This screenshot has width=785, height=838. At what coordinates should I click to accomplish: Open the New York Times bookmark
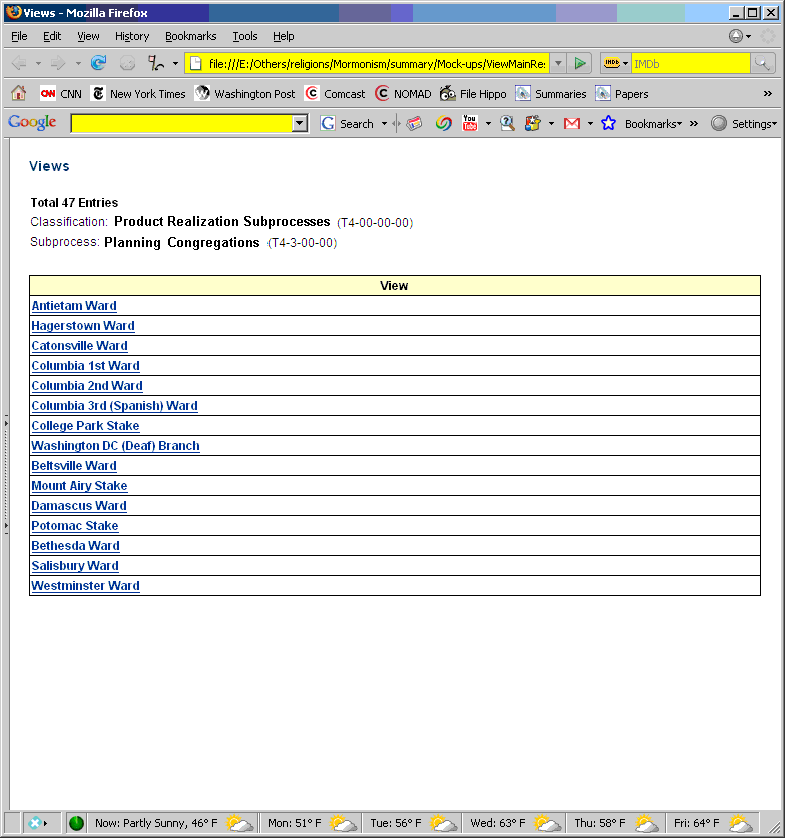(138, 94)
